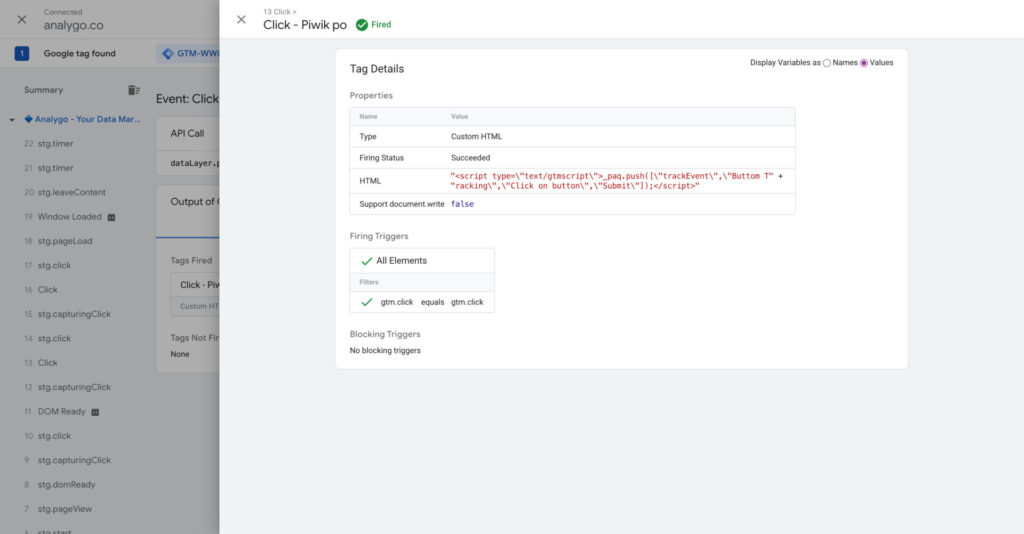Click the gtm.click filter checkmark icon
Image resolution: width=1024 pixels, height=534 pixels.
366,302
